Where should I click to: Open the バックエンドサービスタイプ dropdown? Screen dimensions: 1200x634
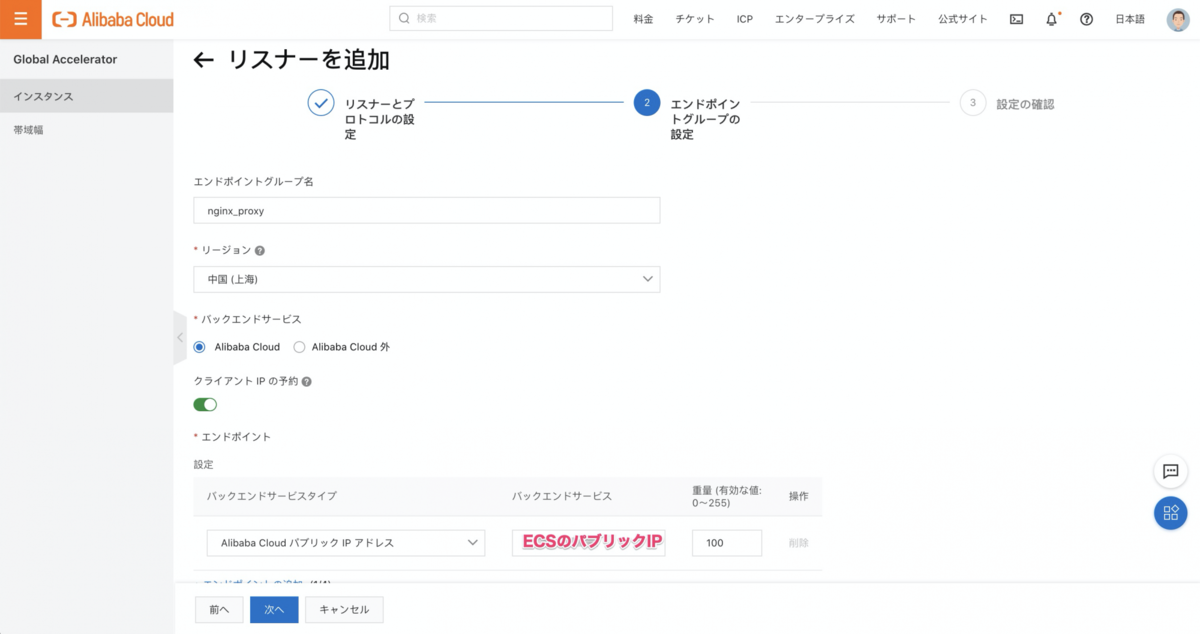(x=346, y=543)
